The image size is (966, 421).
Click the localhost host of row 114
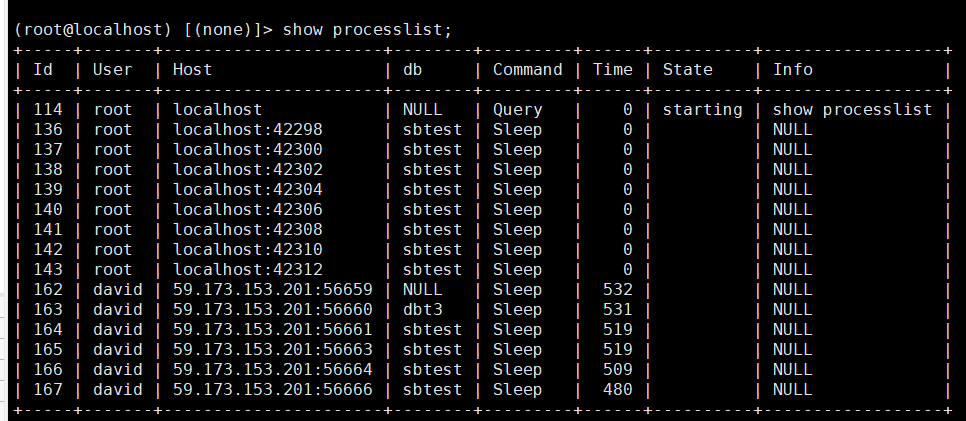(x=217, y=110)
